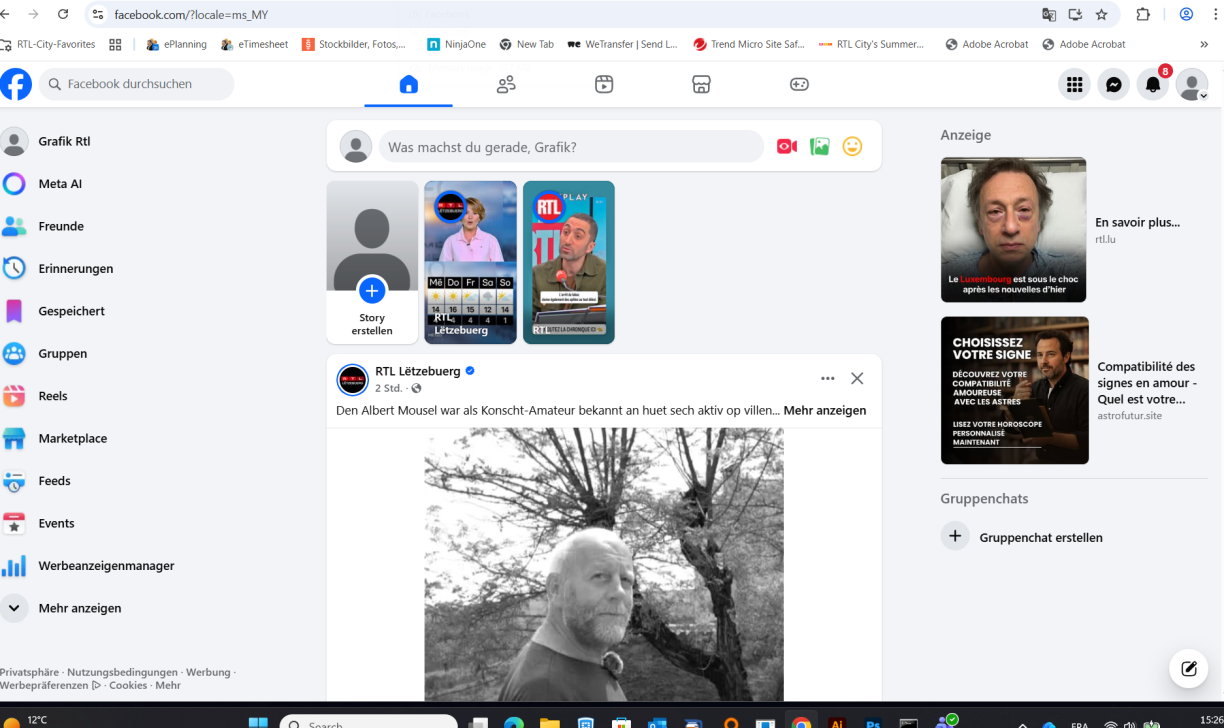The height and width of the screenshot is (728, 1224).
Task: Open the three-dots menu on RTL Lëtzebuerg's post
Action: [x=827, y=378]
